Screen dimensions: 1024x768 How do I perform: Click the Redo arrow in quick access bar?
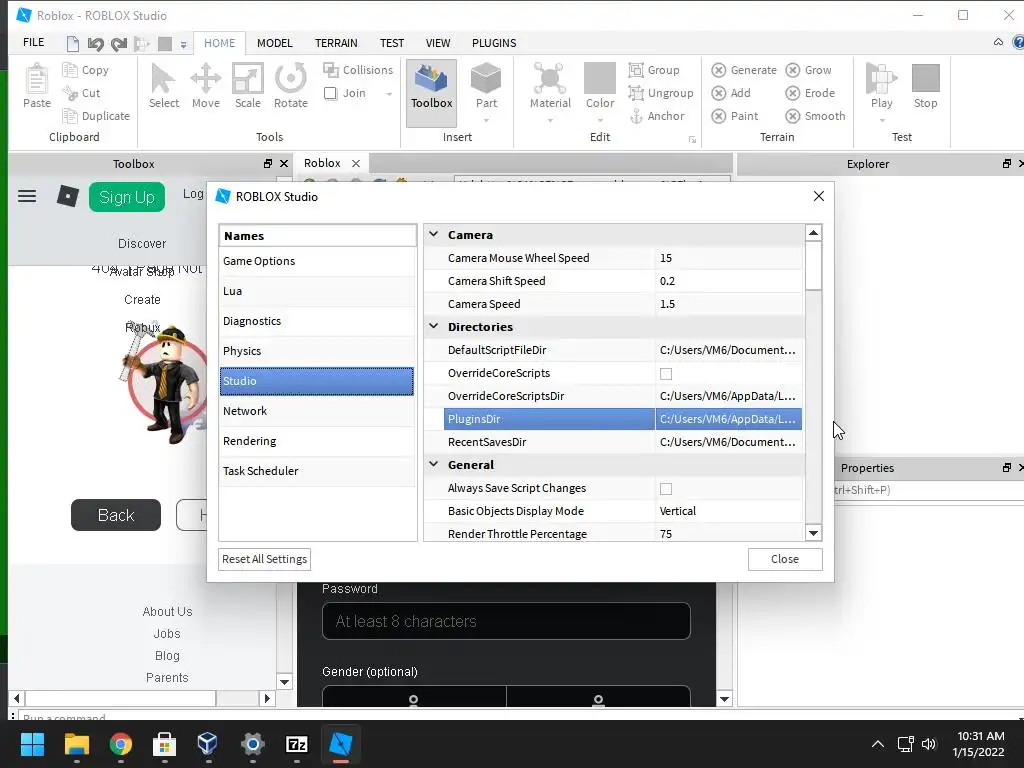point(118,44)
